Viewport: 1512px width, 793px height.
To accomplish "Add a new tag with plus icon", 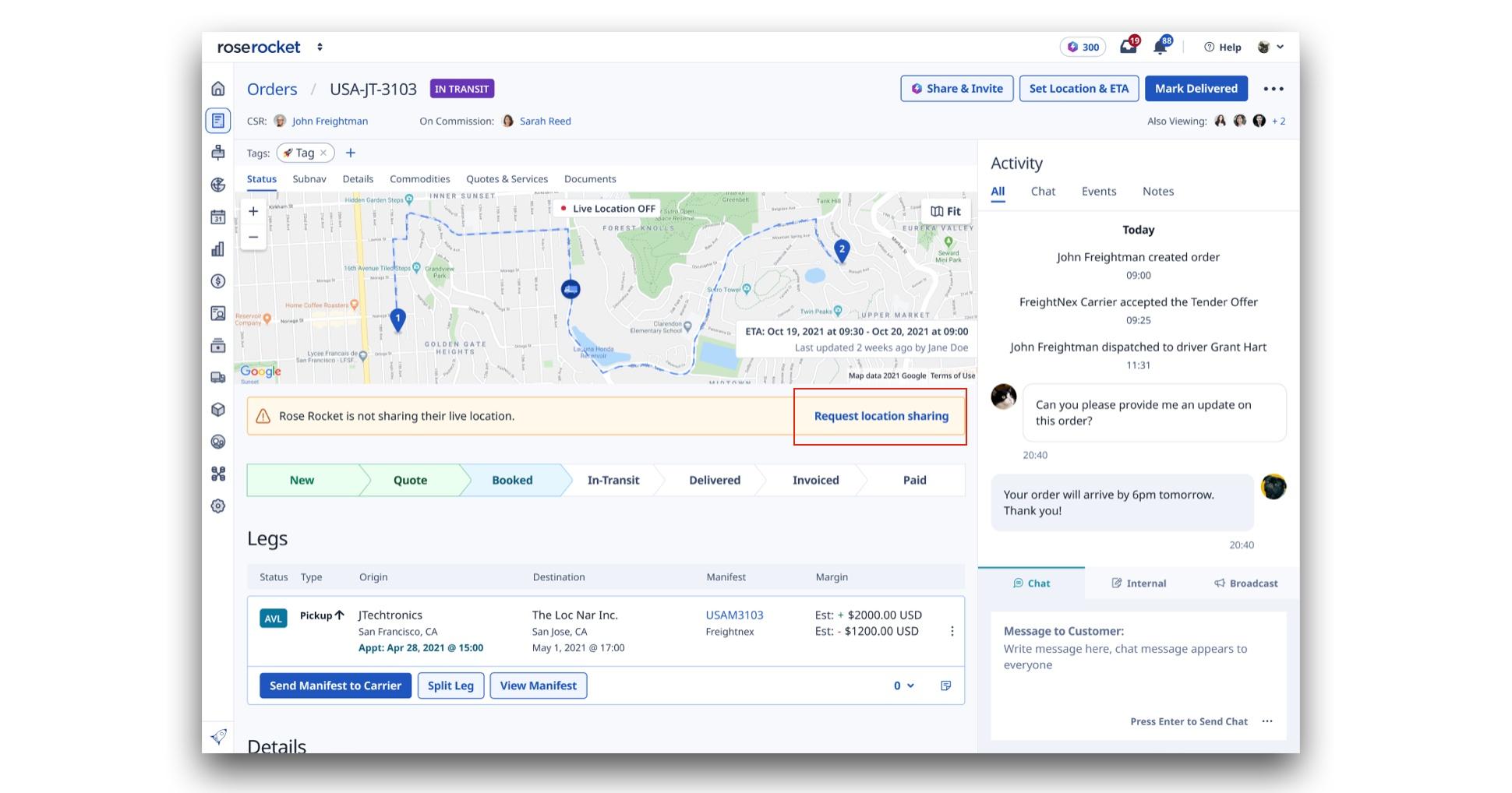I will pos(351,153).
